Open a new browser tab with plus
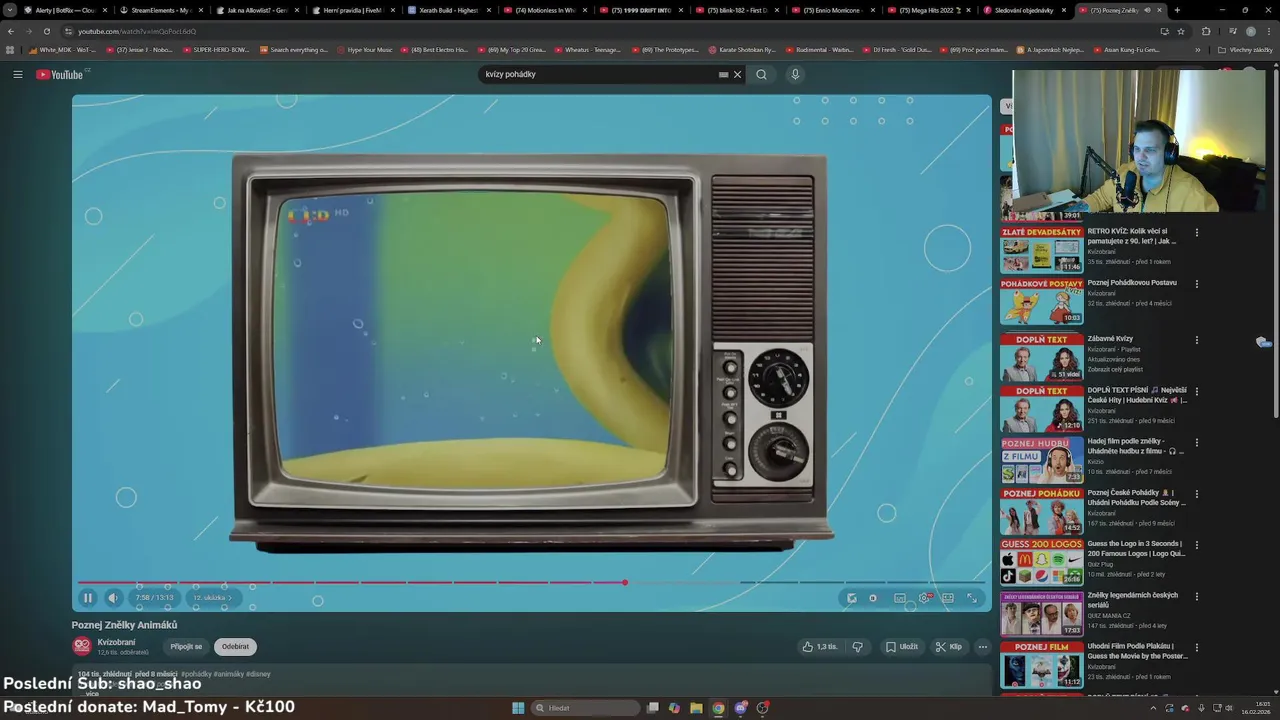 [1177, 10]
